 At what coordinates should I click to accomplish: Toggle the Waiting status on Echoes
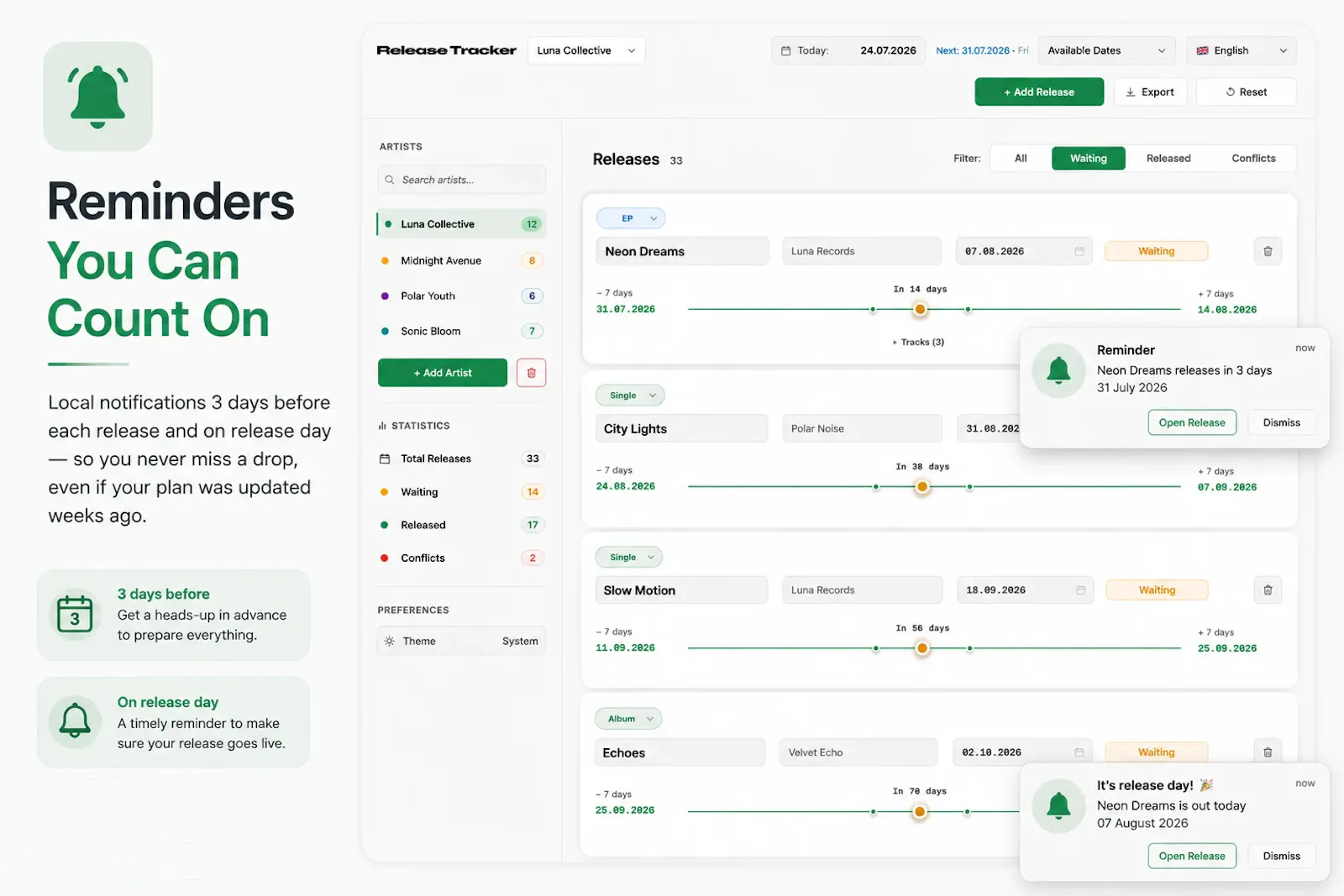click(x=1157, y=752)
